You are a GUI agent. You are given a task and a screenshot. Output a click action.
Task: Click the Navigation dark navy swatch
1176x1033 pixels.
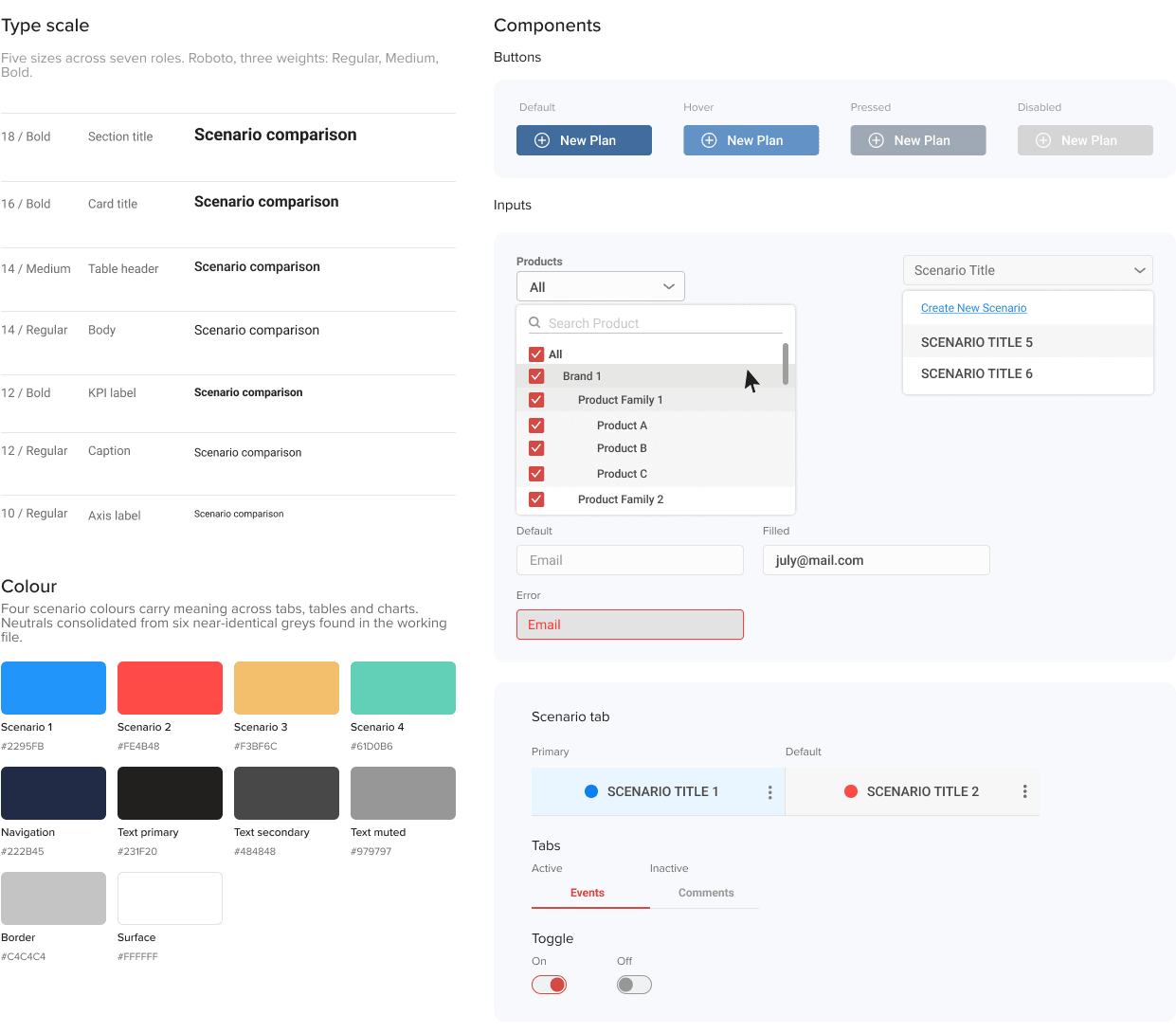pos(53,793)
